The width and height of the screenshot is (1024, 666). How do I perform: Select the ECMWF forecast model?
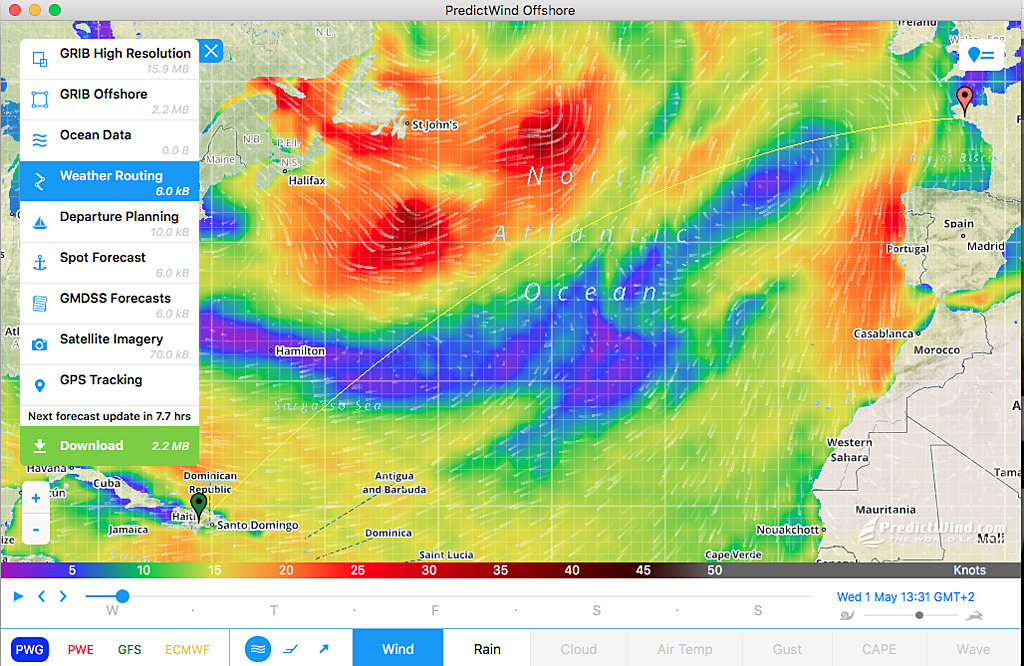(187, 650)
